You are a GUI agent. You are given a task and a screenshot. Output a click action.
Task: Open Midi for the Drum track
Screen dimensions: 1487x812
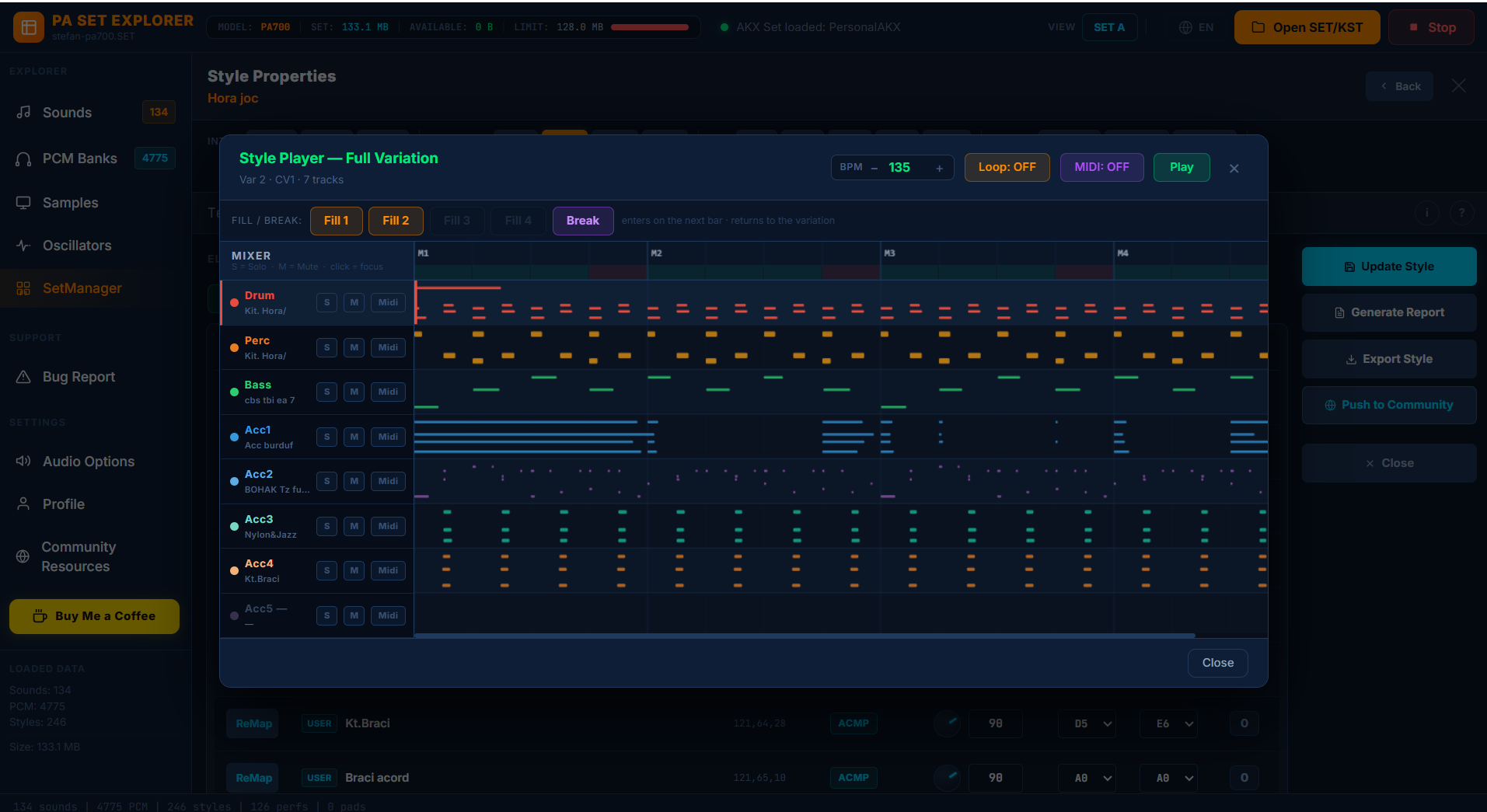pos(388,302)
